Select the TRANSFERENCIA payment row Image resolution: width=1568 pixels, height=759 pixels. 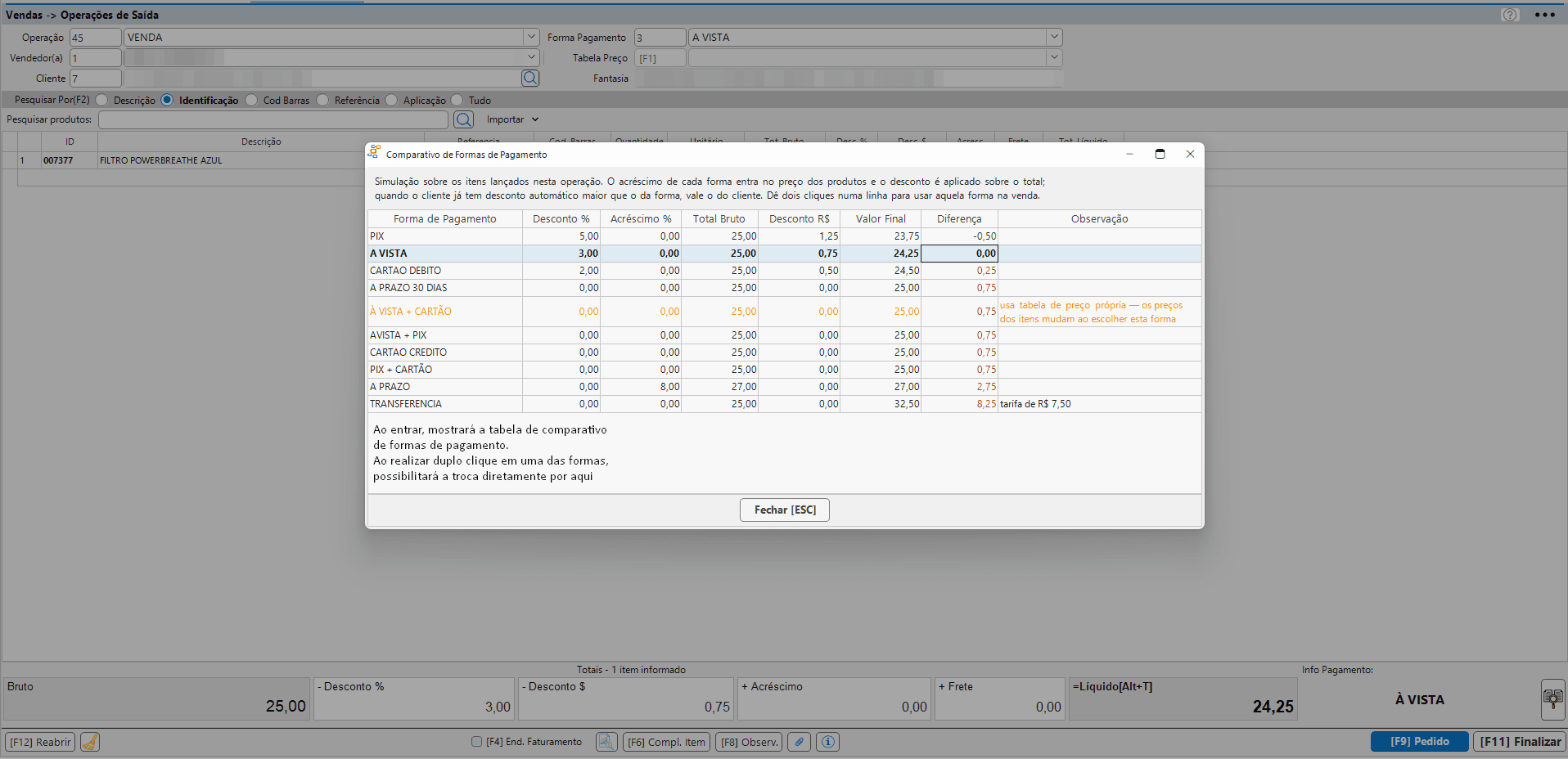785,404
